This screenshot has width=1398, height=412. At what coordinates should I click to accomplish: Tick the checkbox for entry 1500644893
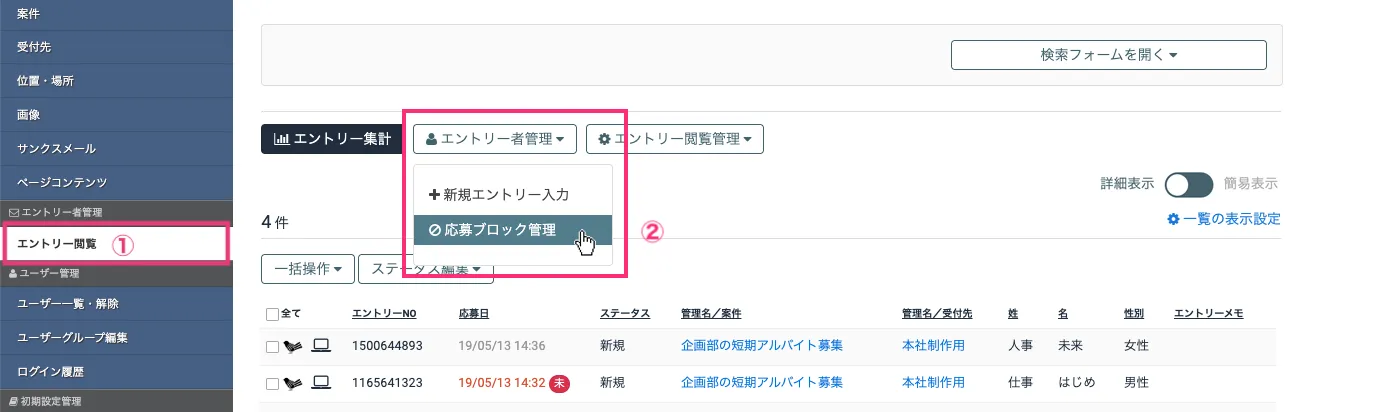coord(273,346)
